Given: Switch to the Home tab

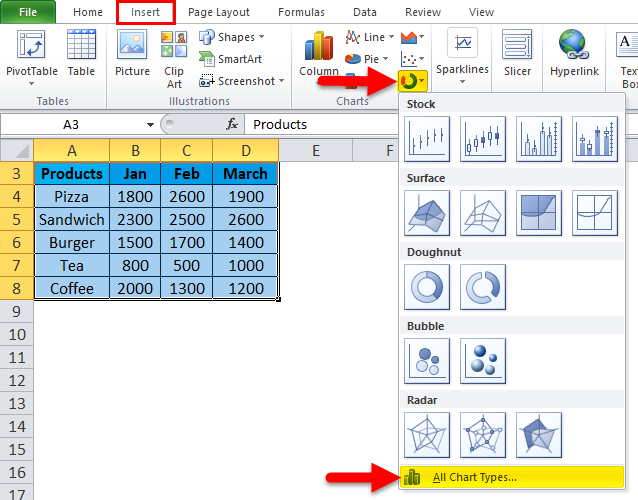Looking at the screenshot, I should [87, 12].
